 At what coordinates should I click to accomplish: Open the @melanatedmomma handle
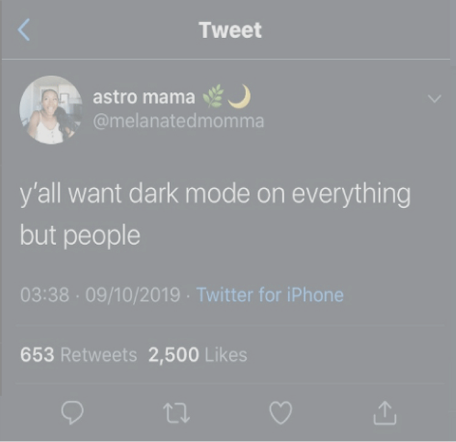[178, 121]
